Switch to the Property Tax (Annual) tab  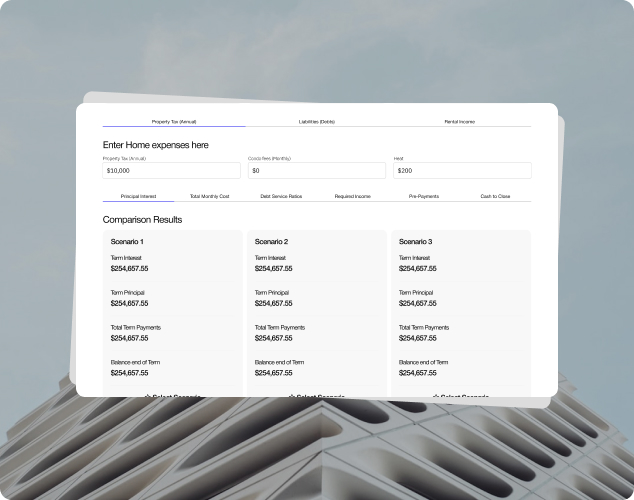point(174,121)
